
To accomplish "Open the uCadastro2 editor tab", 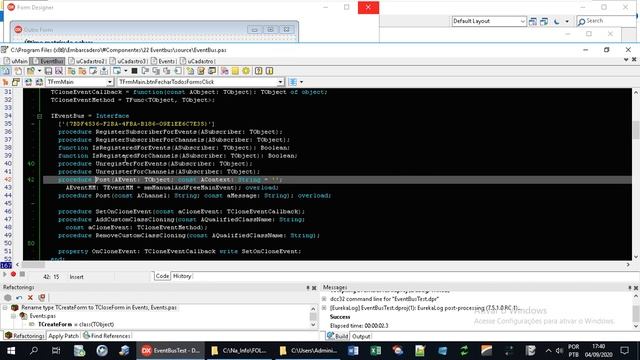I will tap(87, 61).
